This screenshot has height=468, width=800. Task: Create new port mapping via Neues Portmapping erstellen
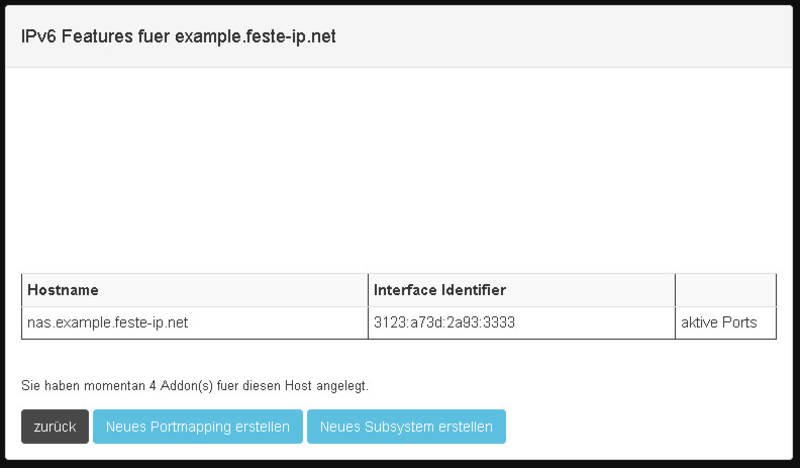[197, 426]
